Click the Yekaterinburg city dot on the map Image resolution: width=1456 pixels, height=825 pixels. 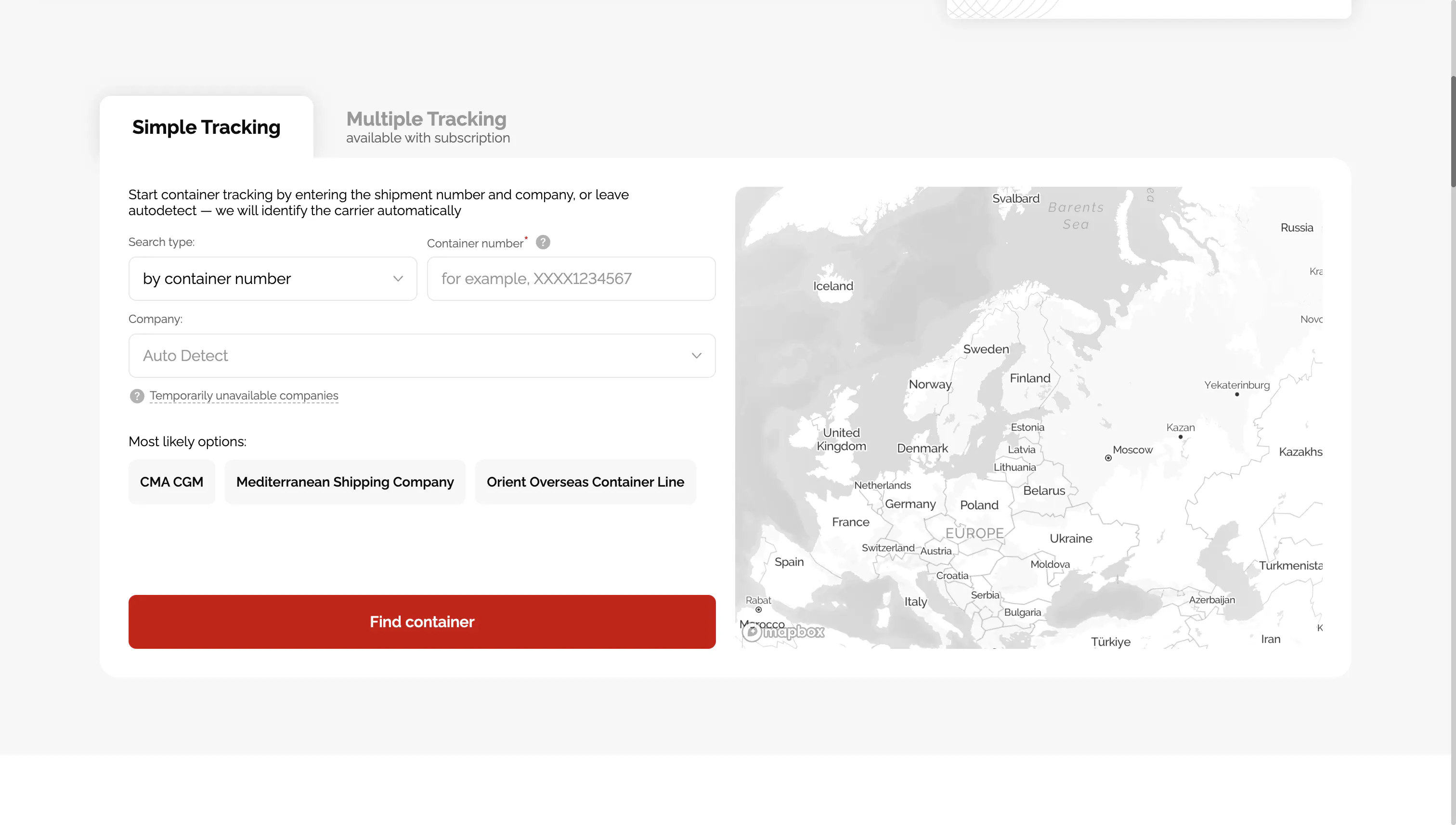1236,394
